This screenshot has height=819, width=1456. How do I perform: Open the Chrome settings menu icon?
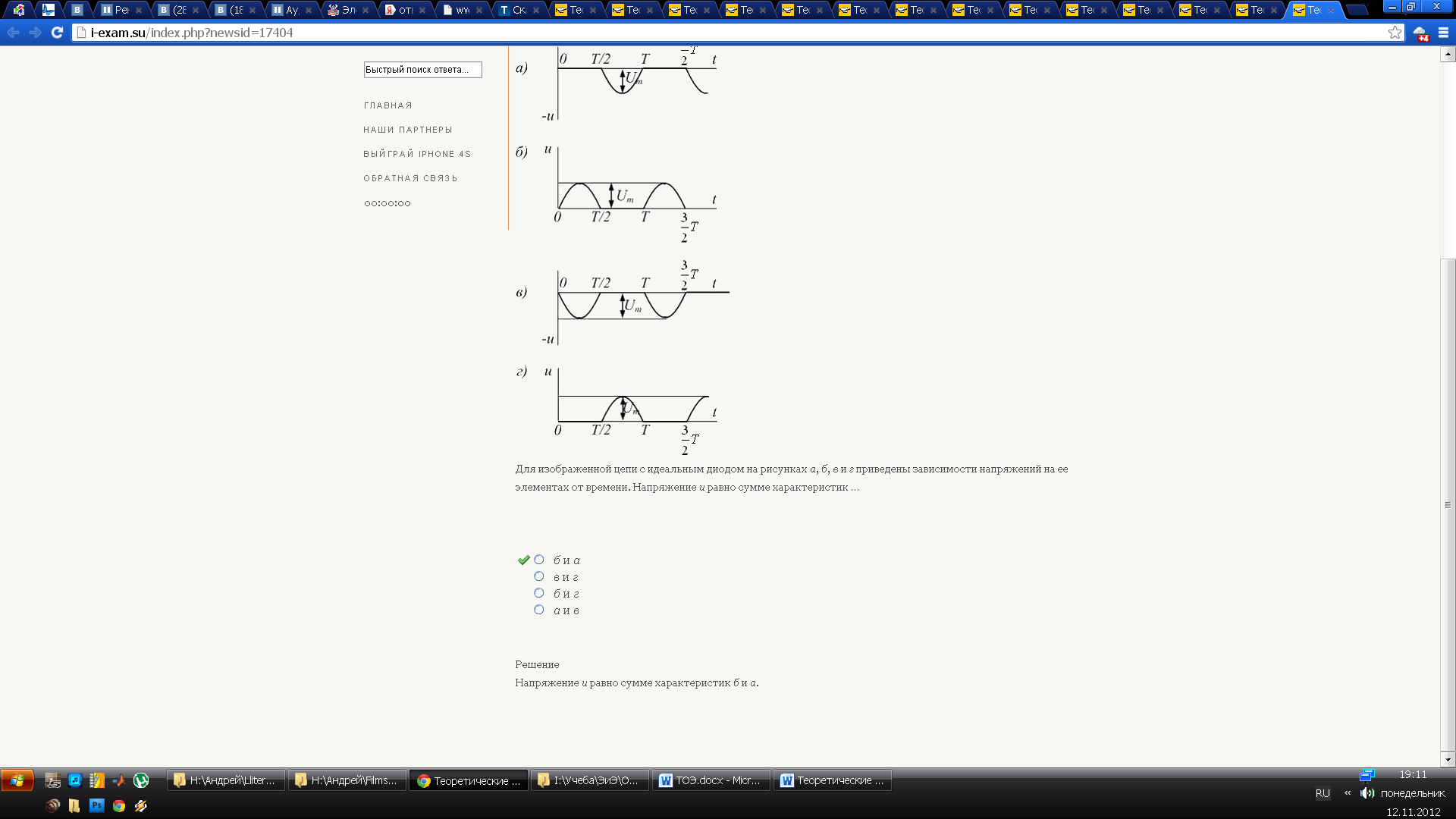[1443, 33]
